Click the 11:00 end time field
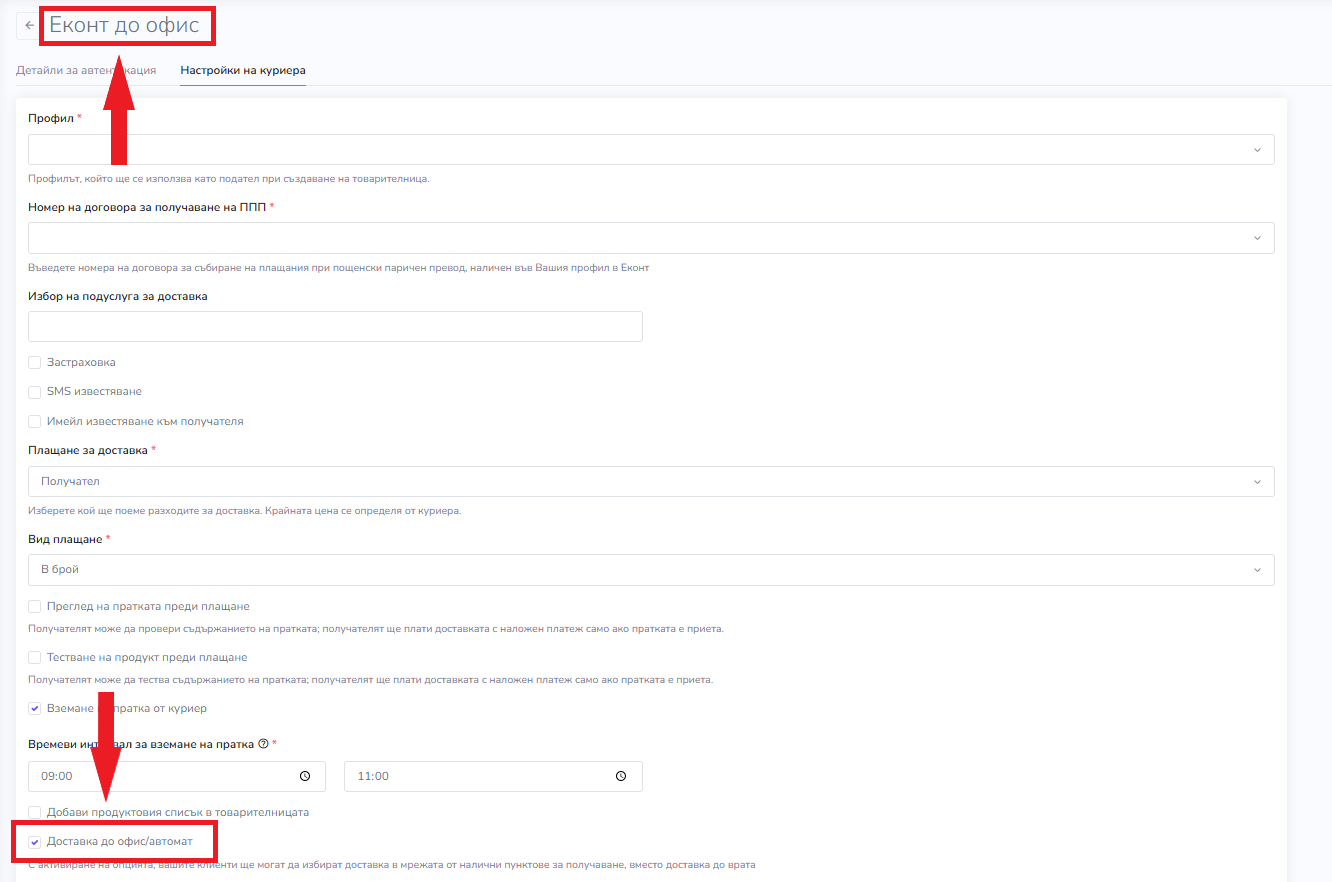This screenshot has width=1332, height=882. 493,776
